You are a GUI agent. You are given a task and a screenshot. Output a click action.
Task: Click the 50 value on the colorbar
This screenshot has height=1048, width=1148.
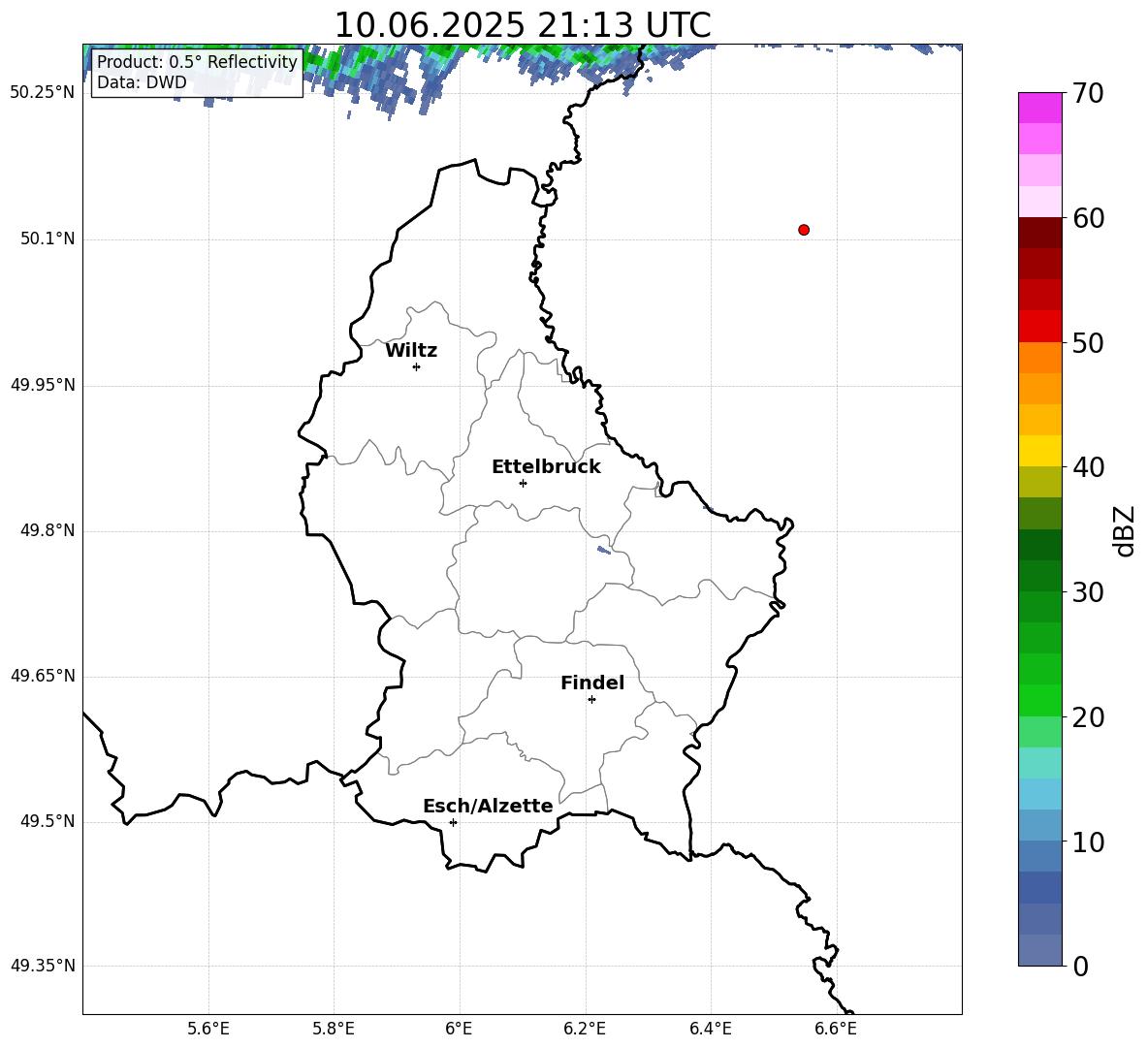coord(1088,343)
